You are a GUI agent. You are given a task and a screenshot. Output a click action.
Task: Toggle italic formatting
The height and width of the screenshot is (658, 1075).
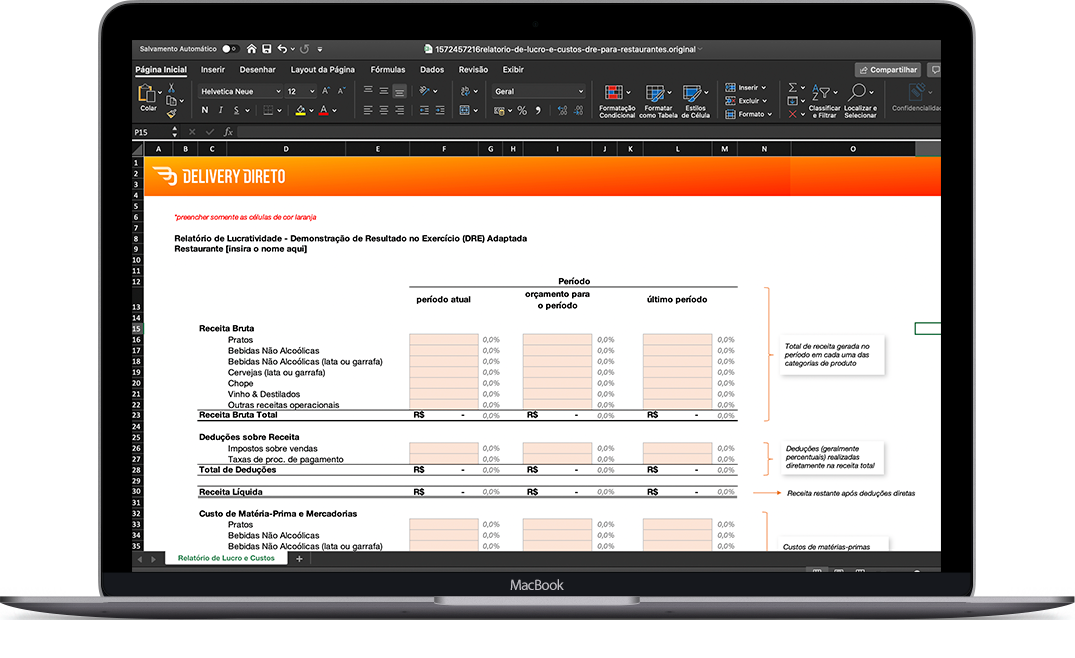(221, 110)
